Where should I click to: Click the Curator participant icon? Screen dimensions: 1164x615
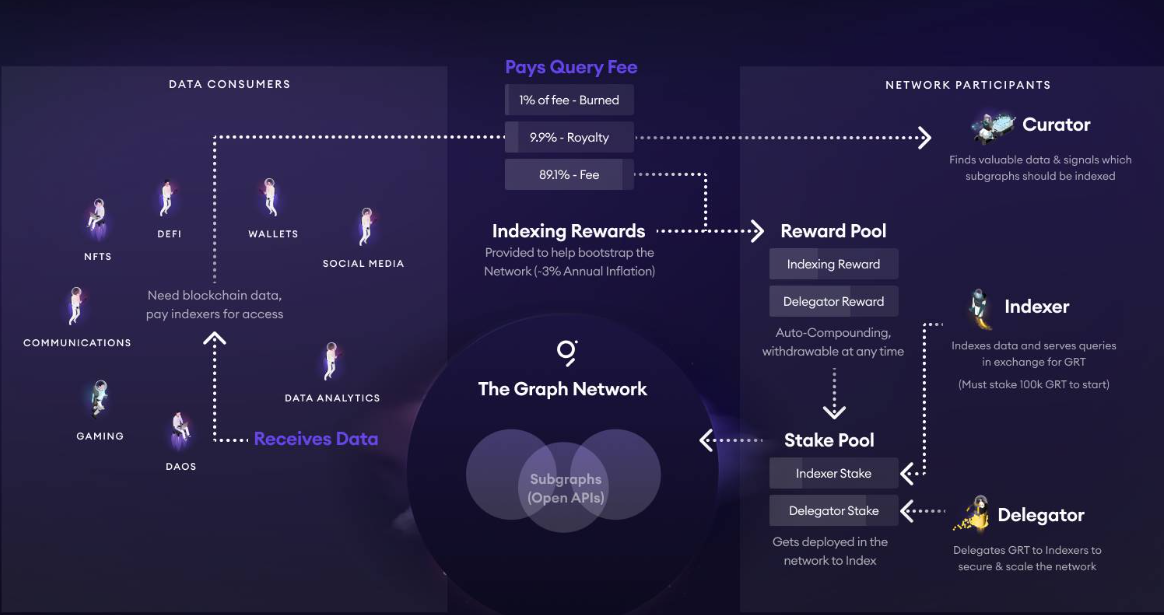click(x=994, y=126)
